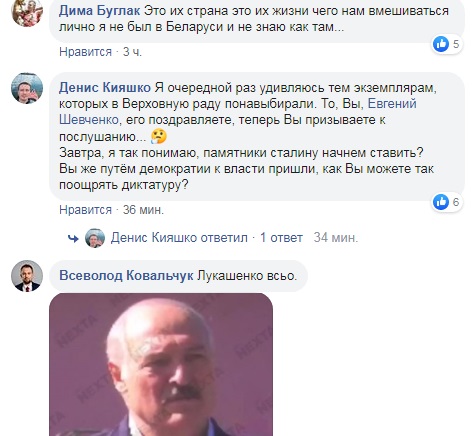Image resolution: width=476 pixels, height=436 pixels.
Task: Open the '3 ч.' comment timestamp
Action: pos(132,52)
